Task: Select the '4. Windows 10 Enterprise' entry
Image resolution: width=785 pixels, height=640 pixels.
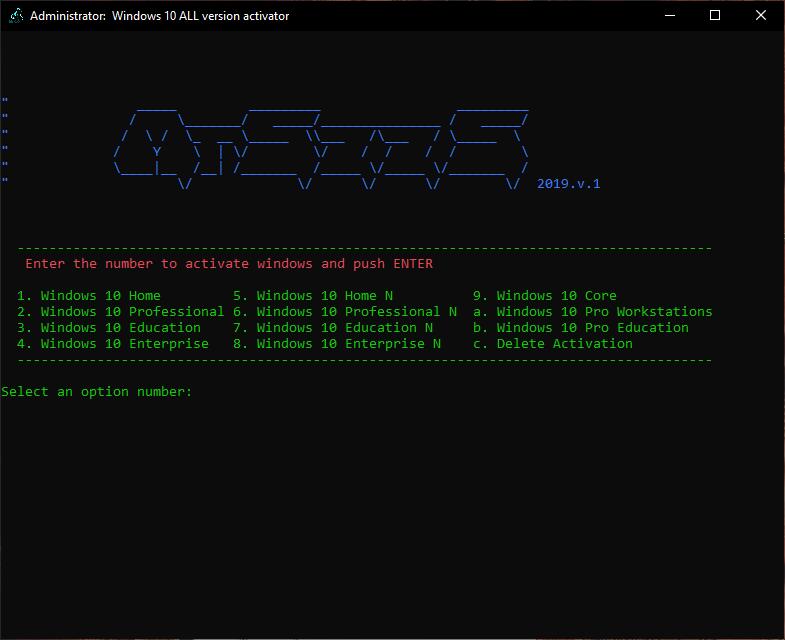Action: 113,344
